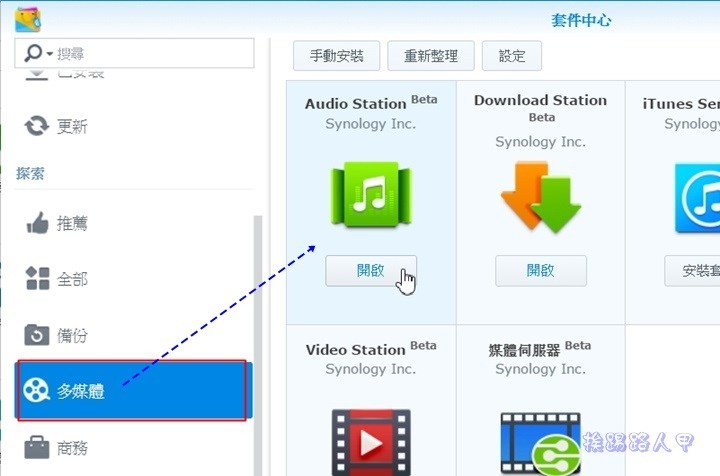Viewport: 720px width, 476px height.
Task: Click the 媒體伺服器 media server icon
Action: (x=541, y=444)
